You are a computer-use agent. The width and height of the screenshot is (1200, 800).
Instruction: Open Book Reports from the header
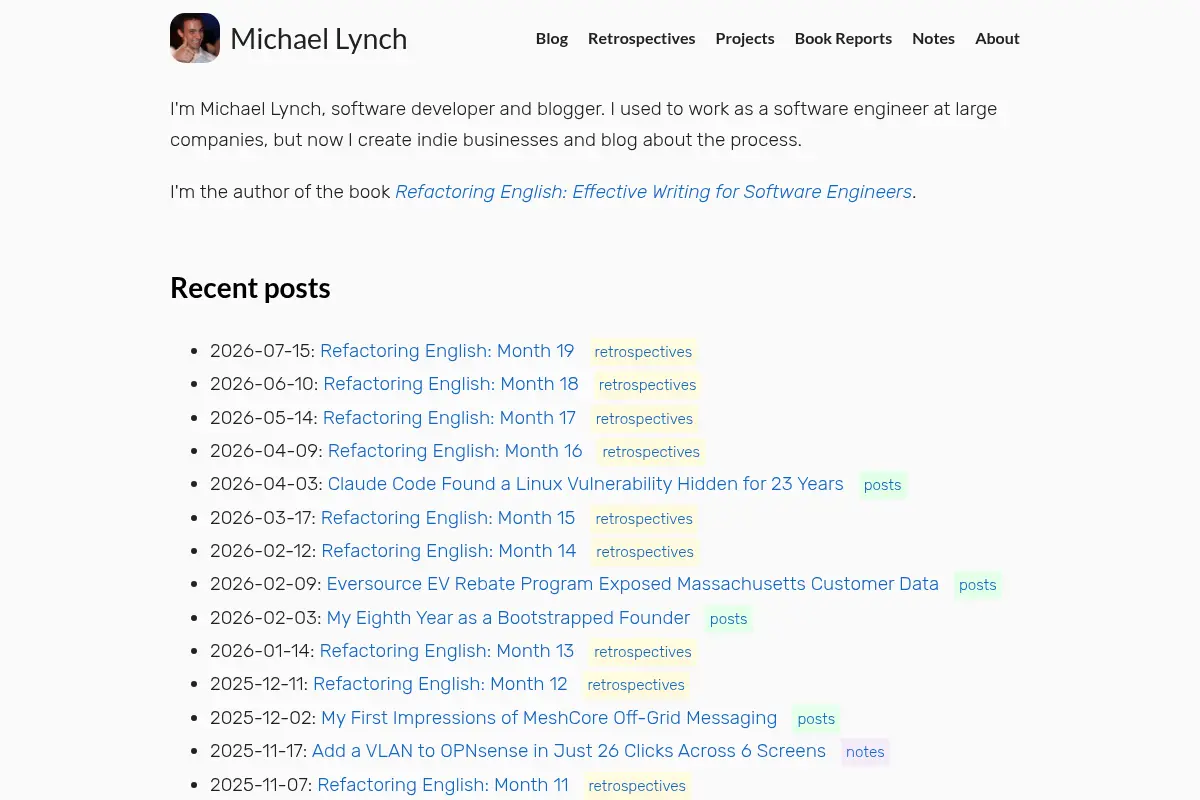pos(843,38)
